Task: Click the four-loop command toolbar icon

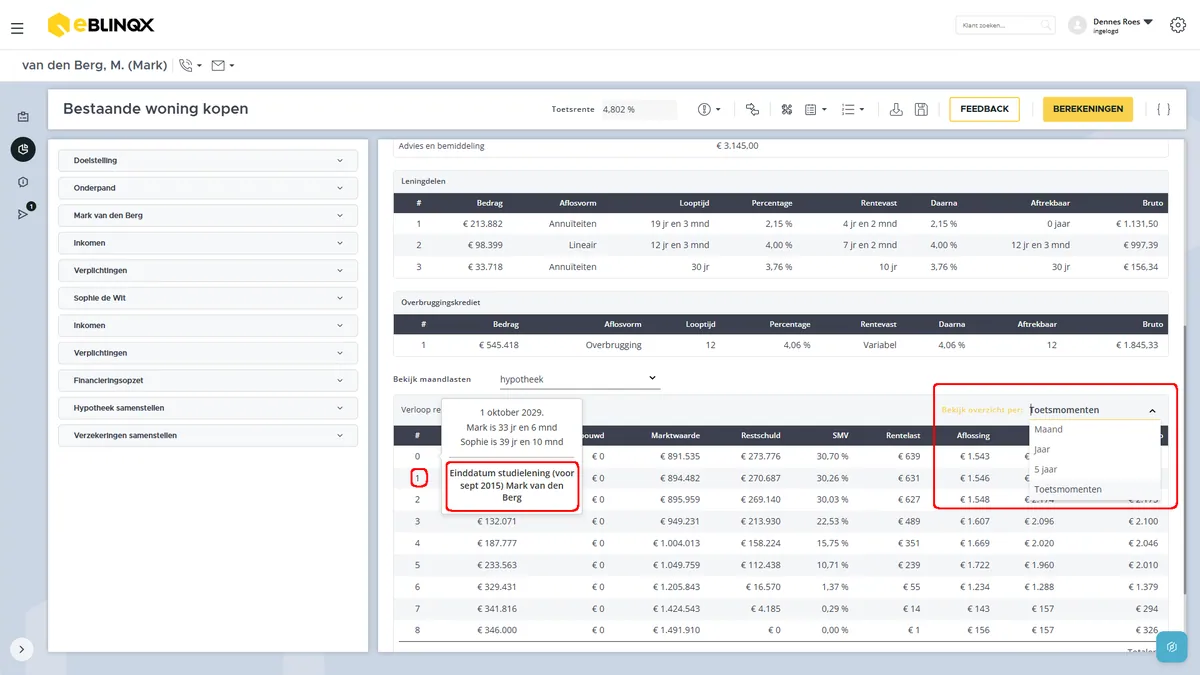Action: pyautogui.click(x=786, y=109)
